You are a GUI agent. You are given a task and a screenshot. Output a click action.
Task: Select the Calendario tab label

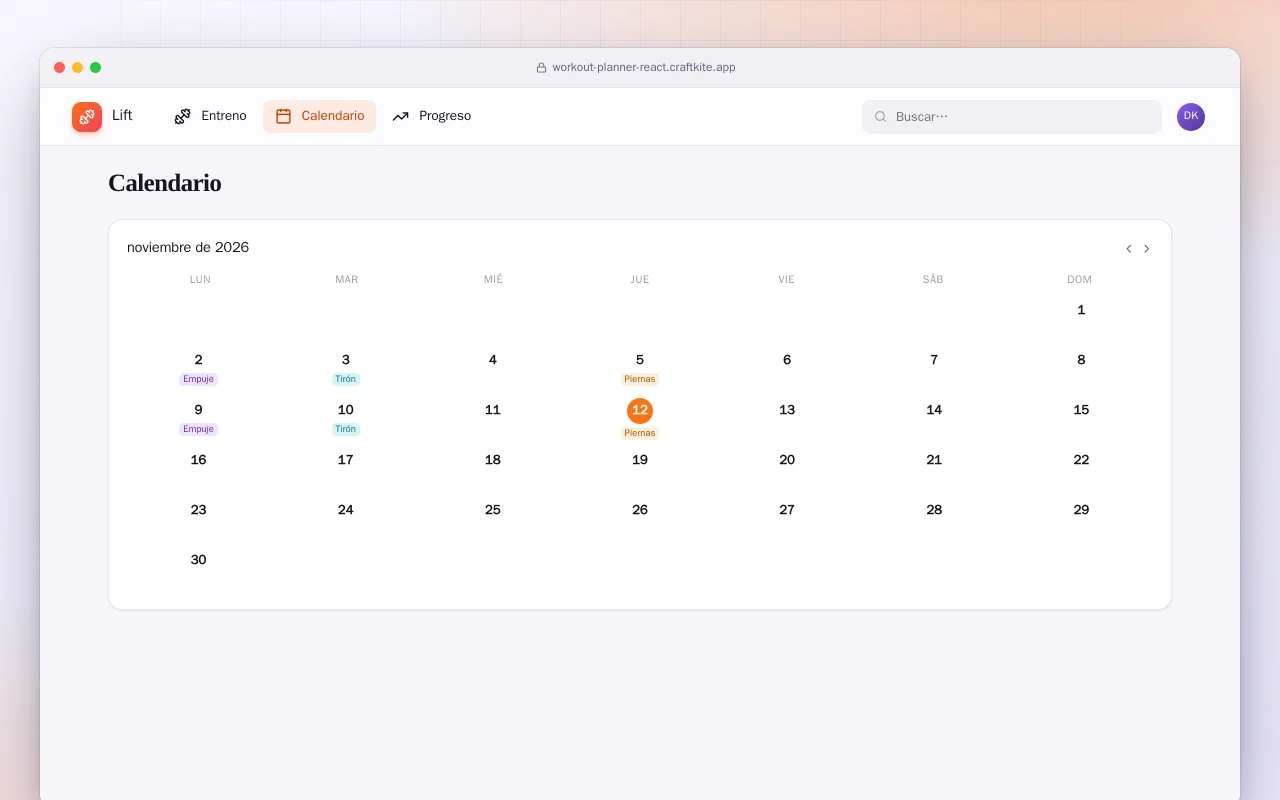[x=333, y=116]
